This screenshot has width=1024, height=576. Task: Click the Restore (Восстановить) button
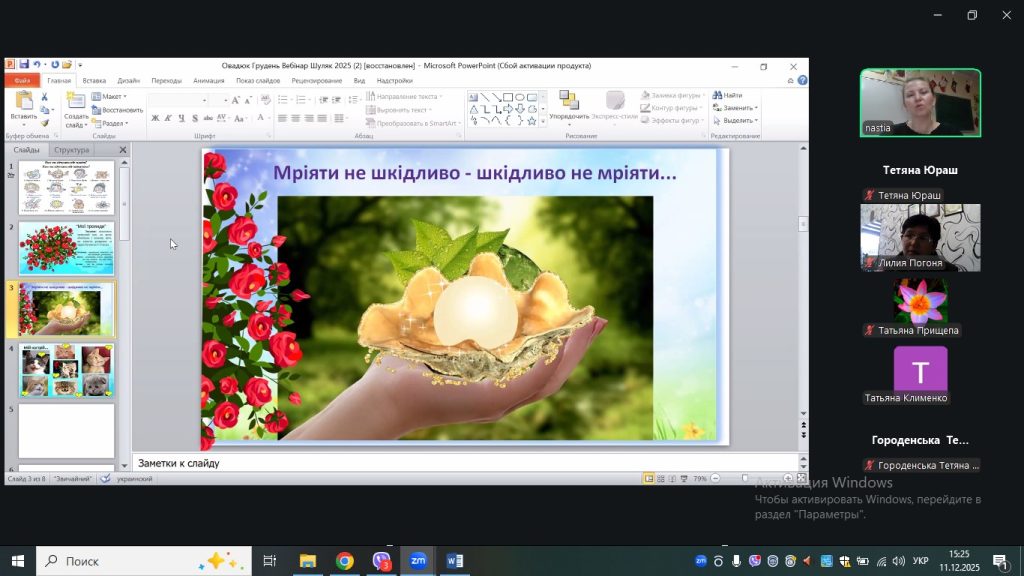[x=119, y=110]
